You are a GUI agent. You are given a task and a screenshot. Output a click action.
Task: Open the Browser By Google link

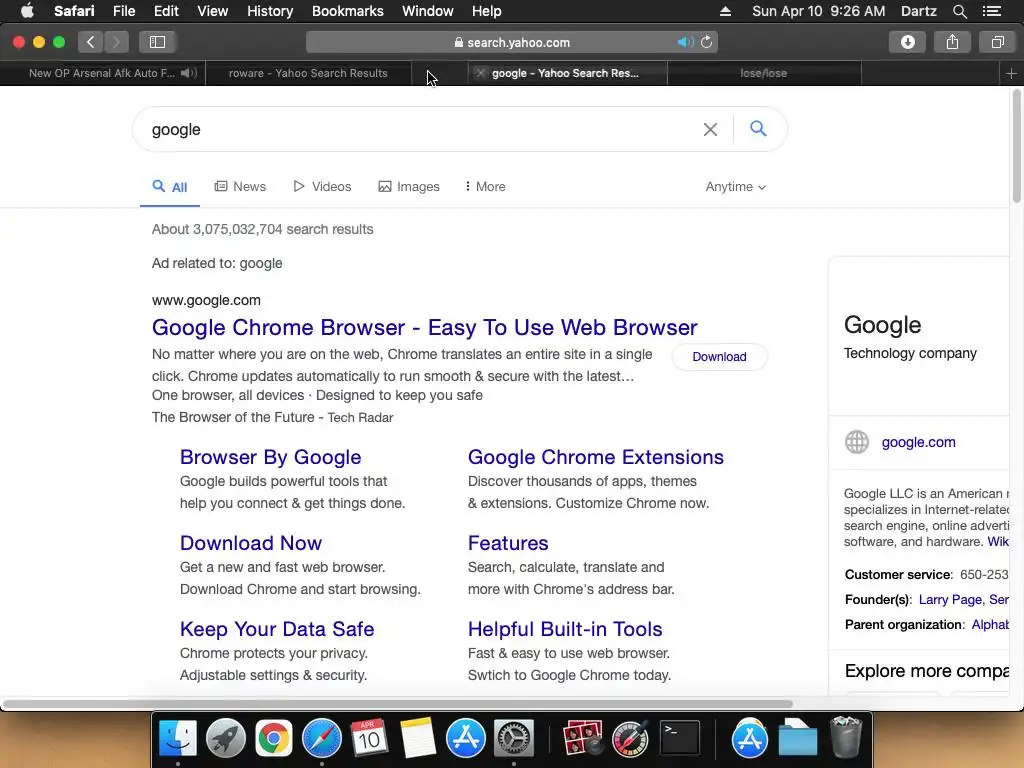[270, 457]
